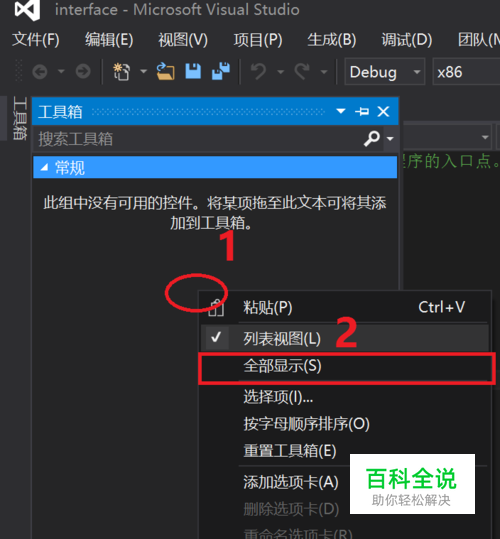Click the vertical 工具箱 side tab

coord(20,118)
